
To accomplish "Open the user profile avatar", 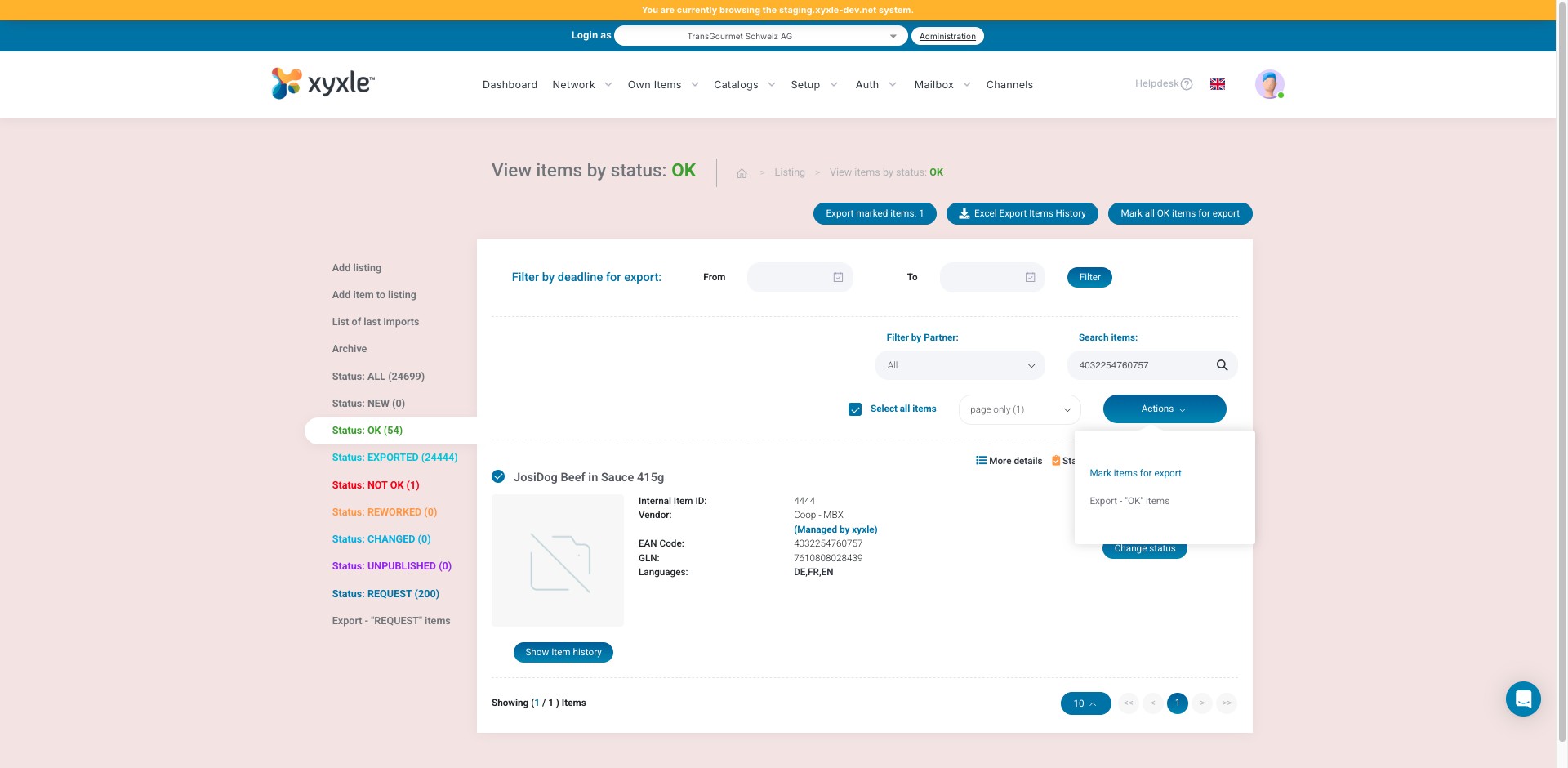I will pyautogui.click(x=1270, y=84).
